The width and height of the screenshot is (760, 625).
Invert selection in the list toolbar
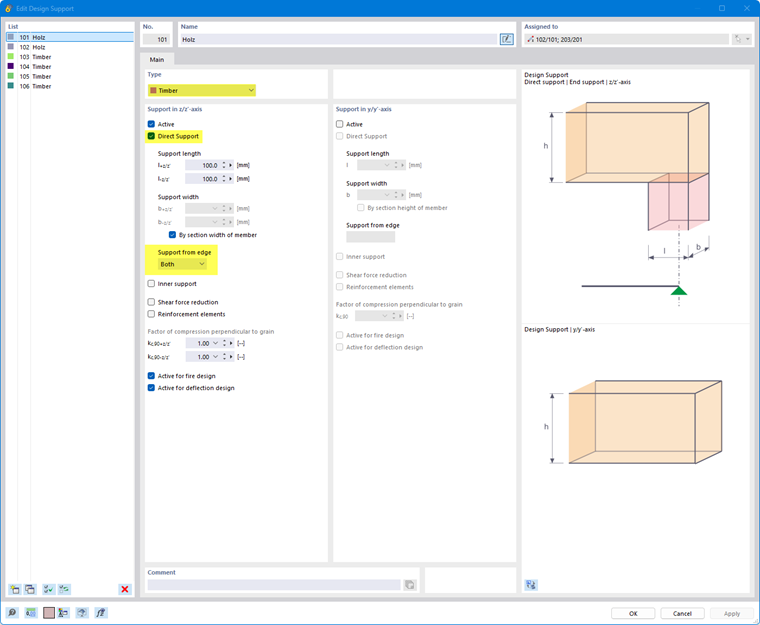coord(64,589)
